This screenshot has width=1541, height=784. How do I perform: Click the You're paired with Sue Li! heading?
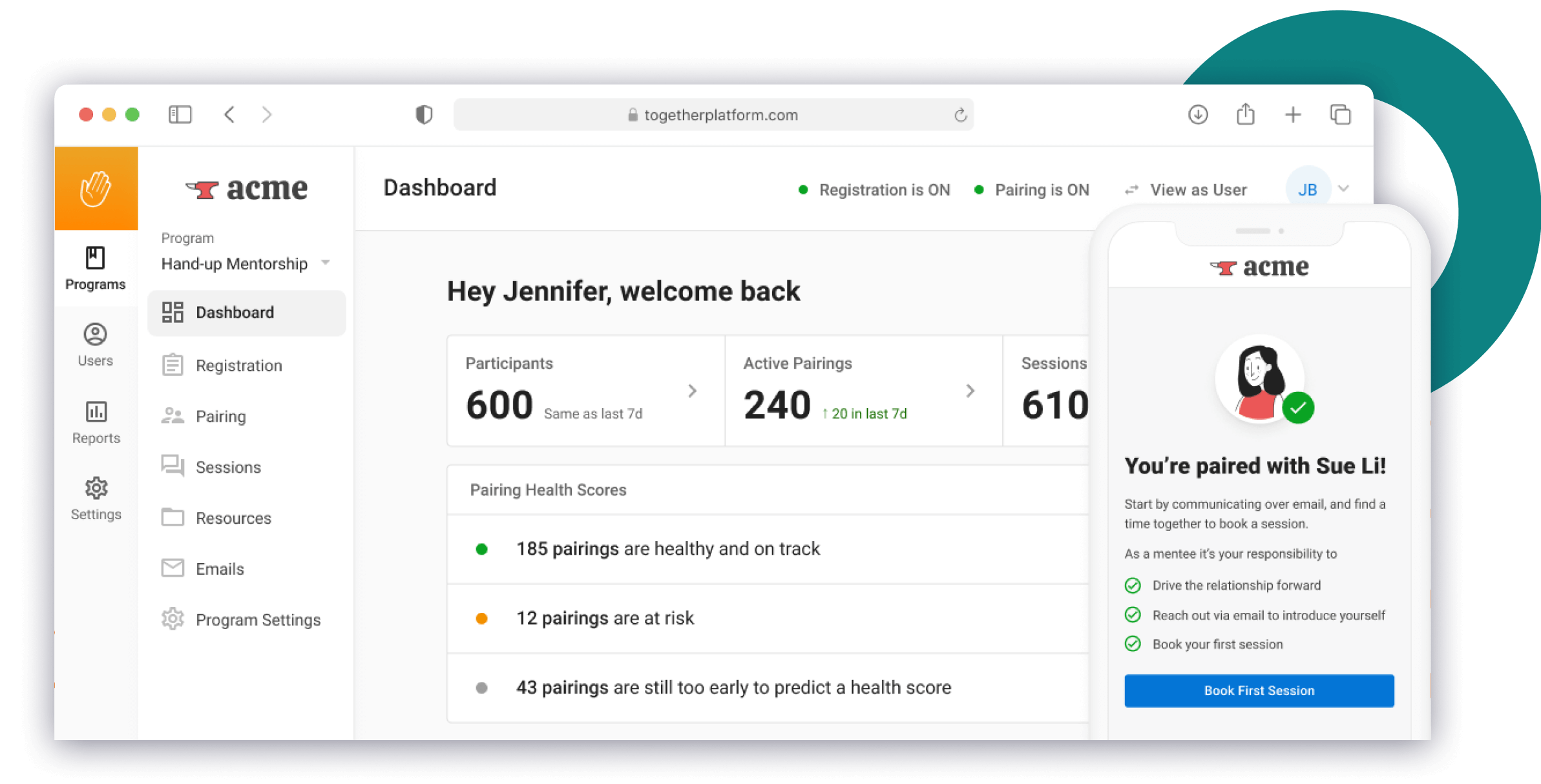(1255, 466)
